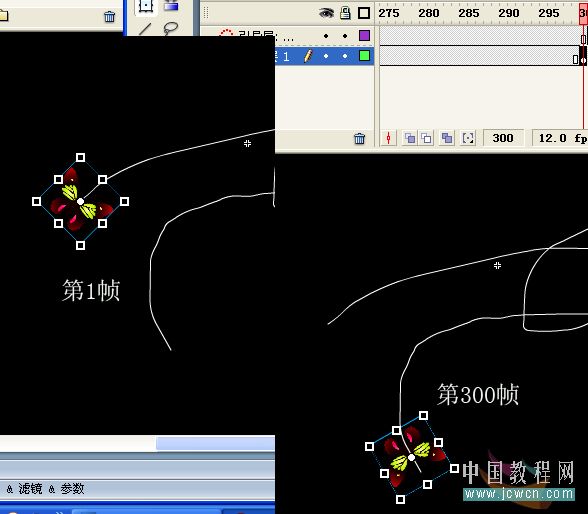Click frame 285 on timeline ruler
Screen dimensions: 588x514
469,13
